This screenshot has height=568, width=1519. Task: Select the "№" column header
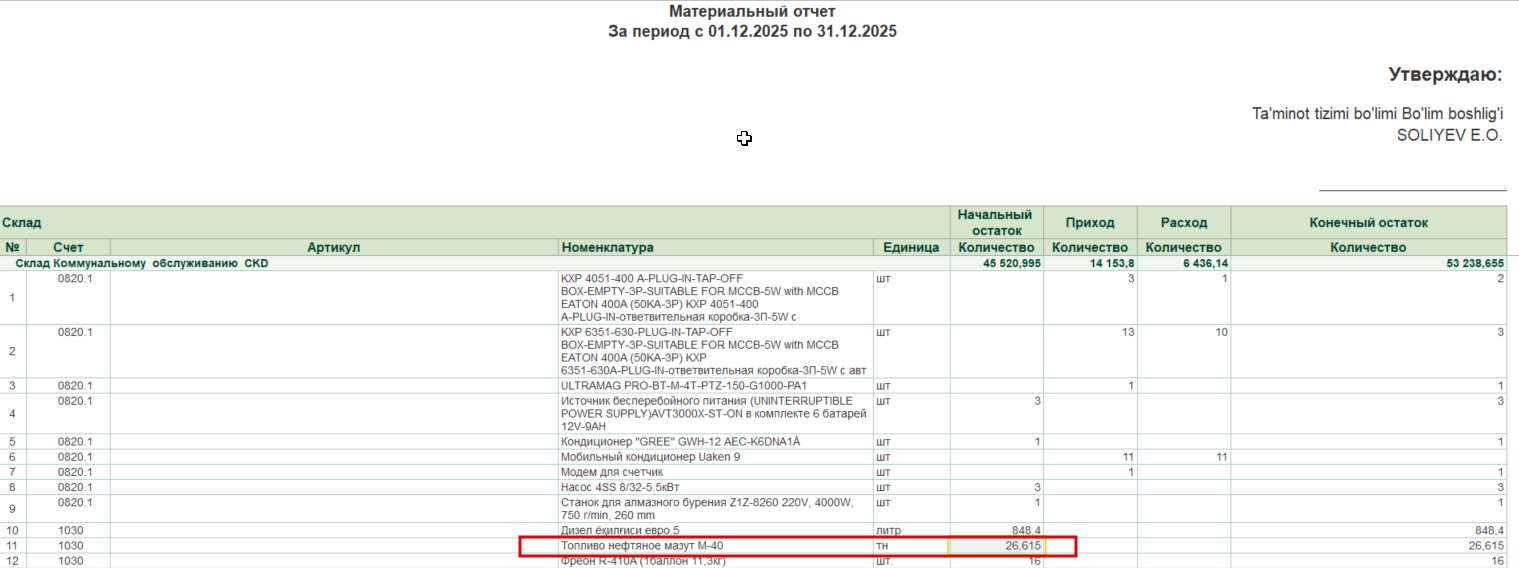point(13,247)
